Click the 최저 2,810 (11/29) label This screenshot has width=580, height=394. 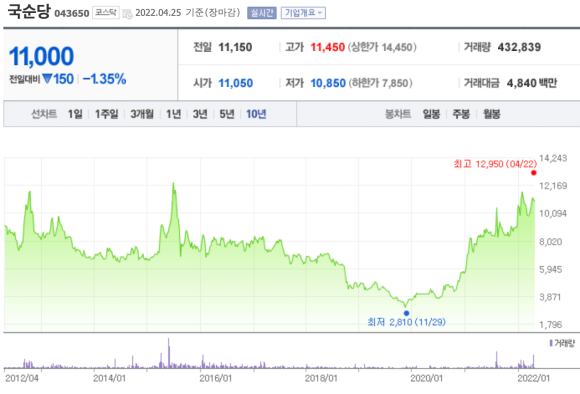pyautogui.click(x=406, y=322)
